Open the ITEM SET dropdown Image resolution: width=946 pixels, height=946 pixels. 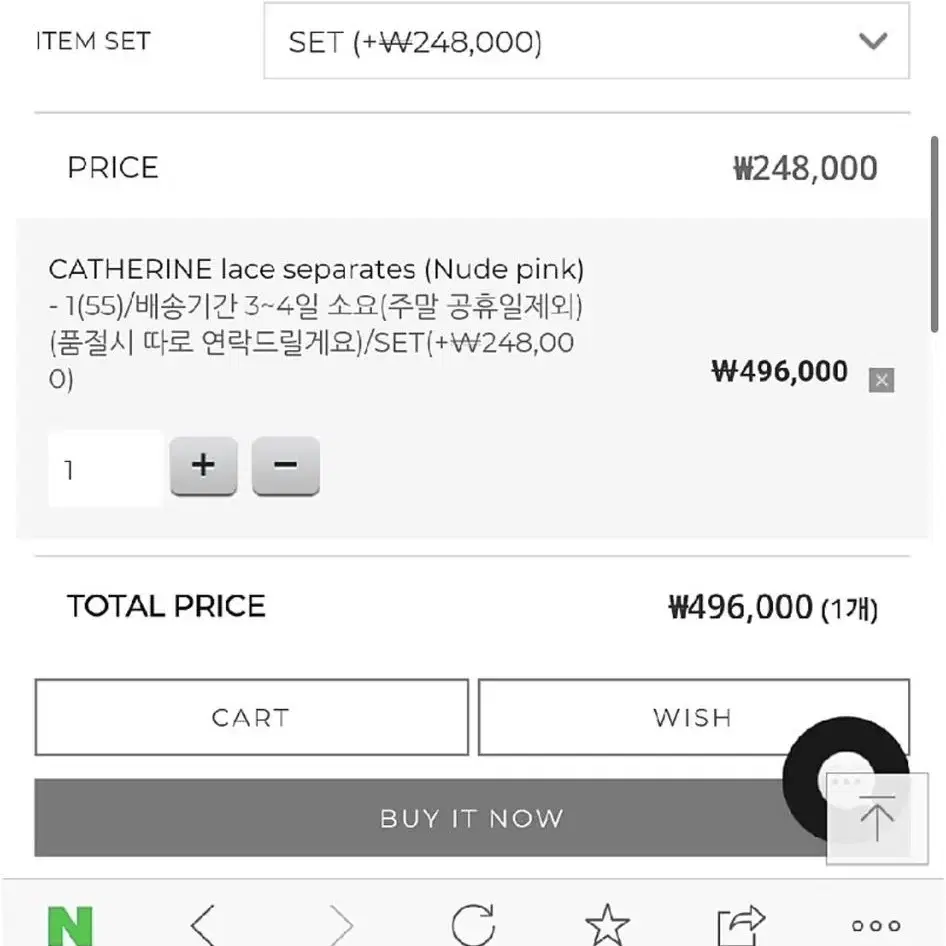tap(586, 41)
